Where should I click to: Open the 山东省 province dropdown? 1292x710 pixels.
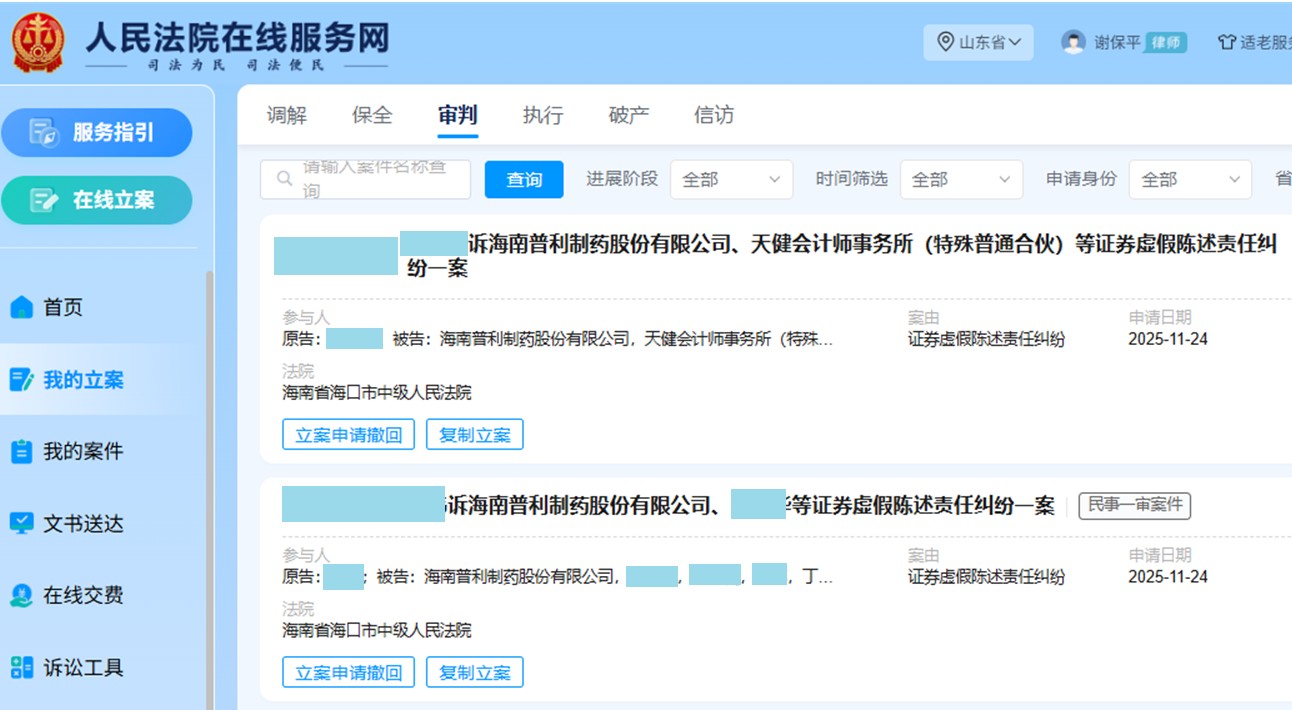(978, 42)
